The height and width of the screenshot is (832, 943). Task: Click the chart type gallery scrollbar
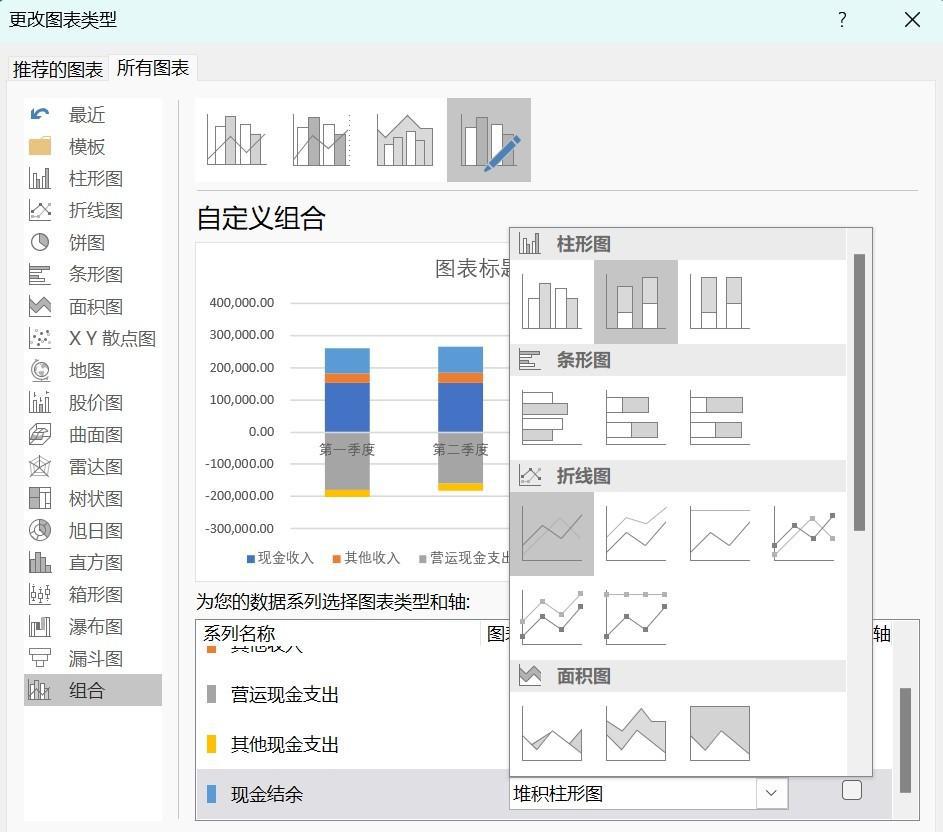click(x=859, y=392)
